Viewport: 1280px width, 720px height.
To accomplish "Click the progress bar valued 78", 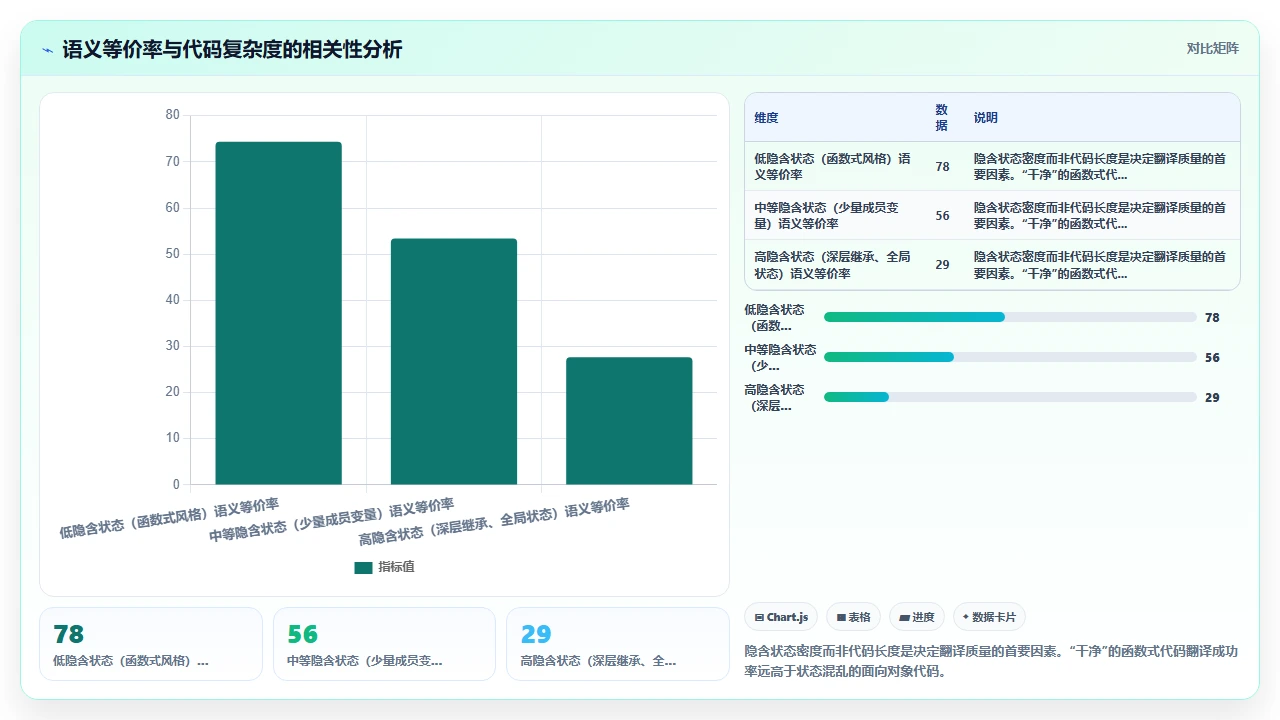I will (x=1010, y=317).
